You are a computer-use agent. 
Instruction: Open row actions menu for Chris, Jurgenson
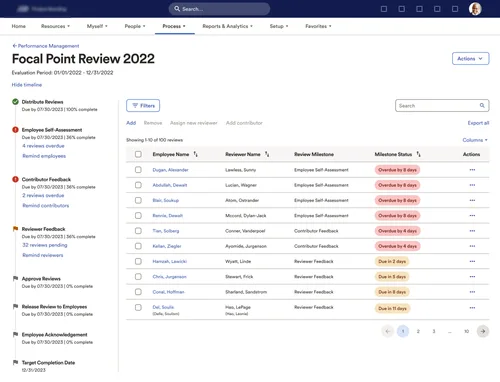click(472, 277)
